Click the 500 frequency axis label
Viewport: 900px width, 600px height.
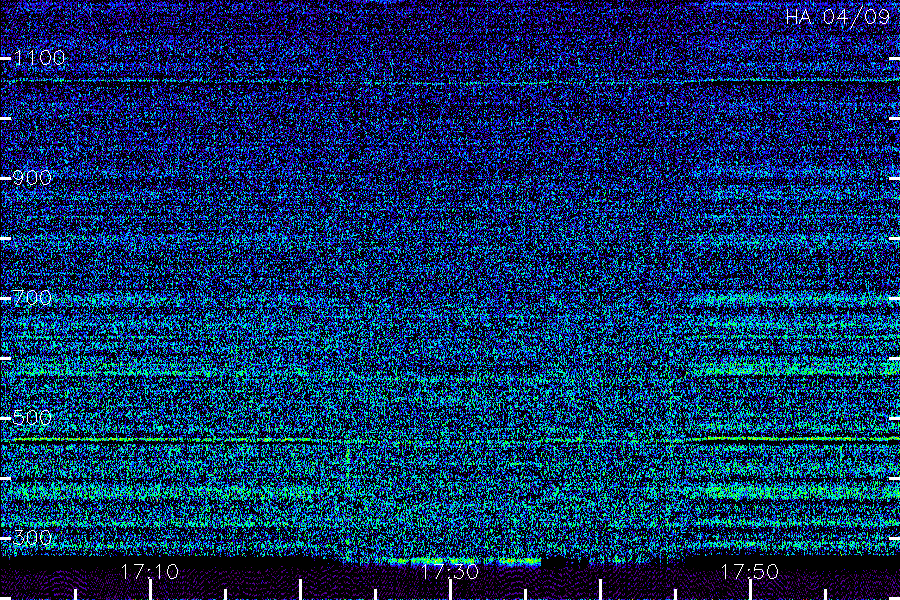point(32,417)
